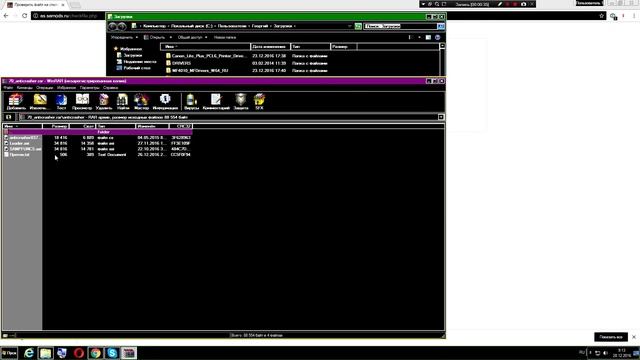Open the WinRAR Избранное menu
The height and width of the screenshot is (360, 640).
pyautogui.click(x=67, y=88)
